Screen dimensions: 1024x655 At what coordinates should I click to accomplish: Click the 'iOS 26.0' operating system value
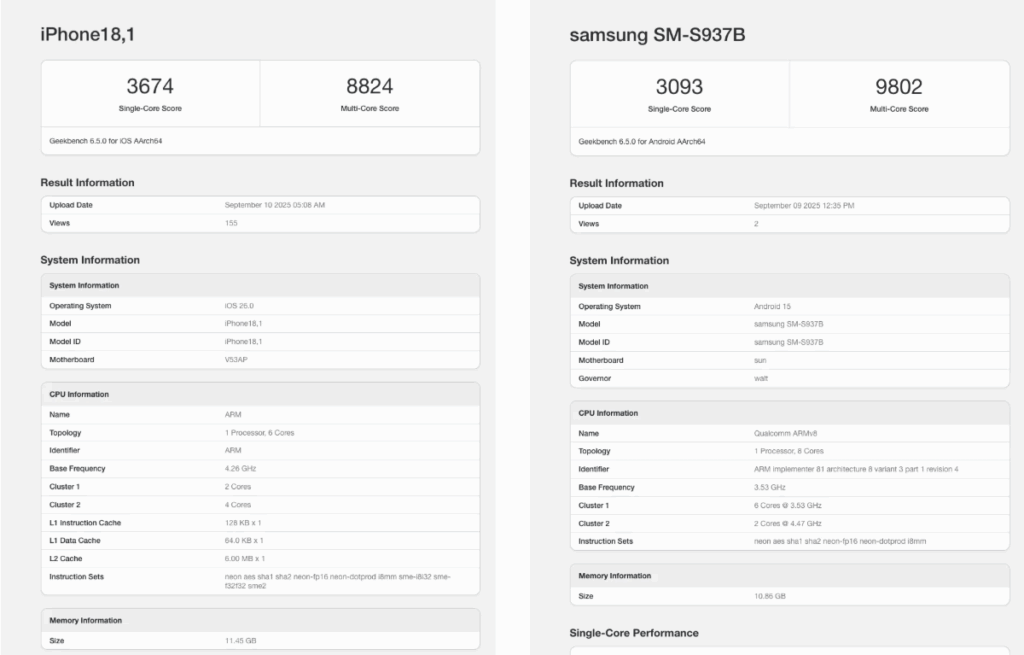pos(239,306)
